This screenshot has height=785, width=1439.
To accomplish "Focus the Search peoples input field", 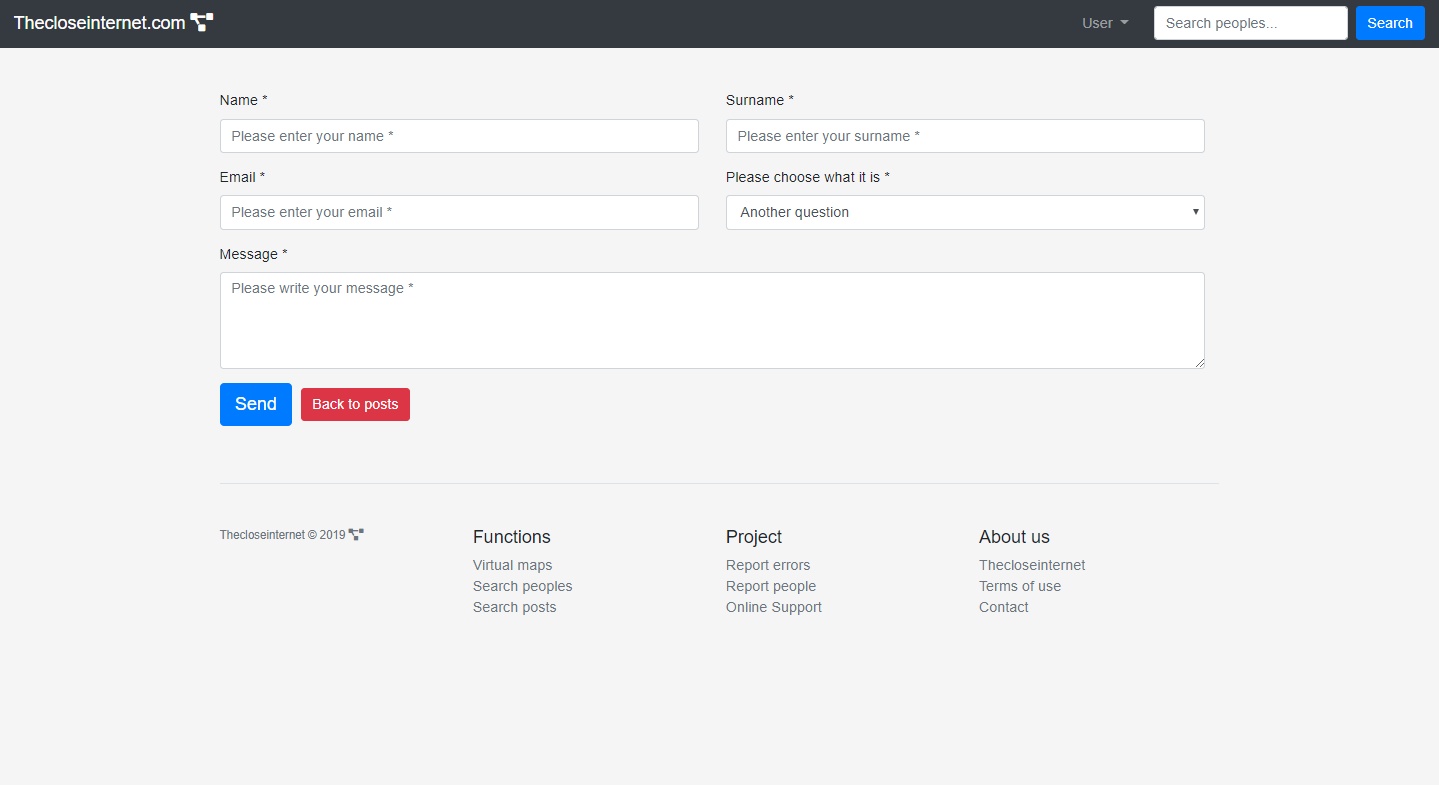I will tap(1250, 23).
